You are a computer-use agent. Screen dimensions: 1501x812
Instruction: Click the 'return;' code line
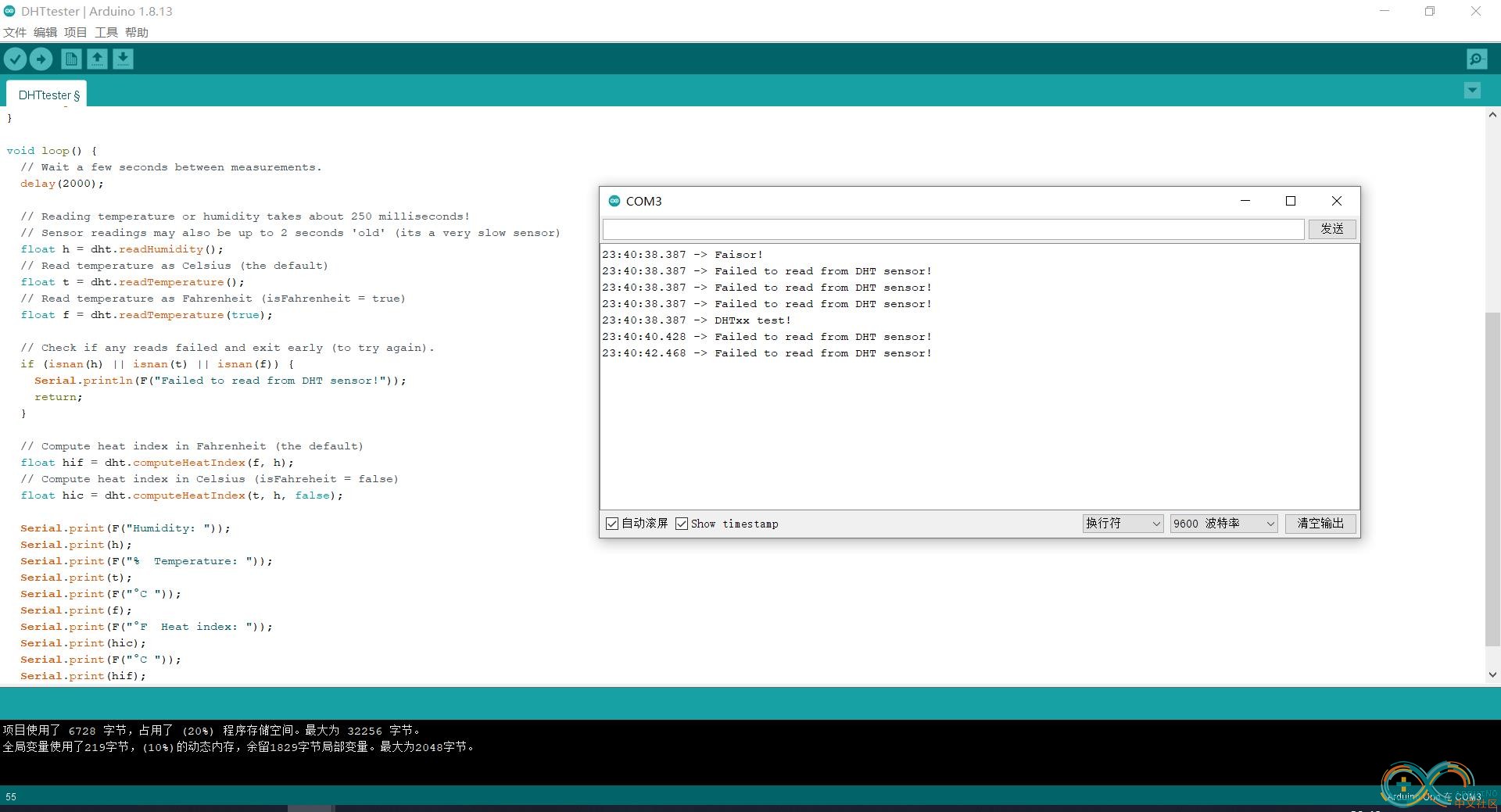point(58,397)
